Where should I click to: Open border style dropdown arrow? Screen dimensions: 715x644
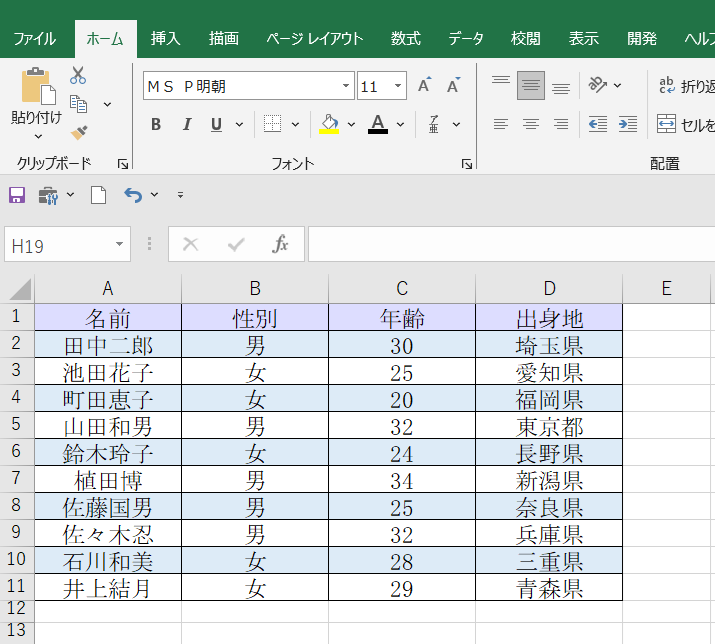(295, 124)
